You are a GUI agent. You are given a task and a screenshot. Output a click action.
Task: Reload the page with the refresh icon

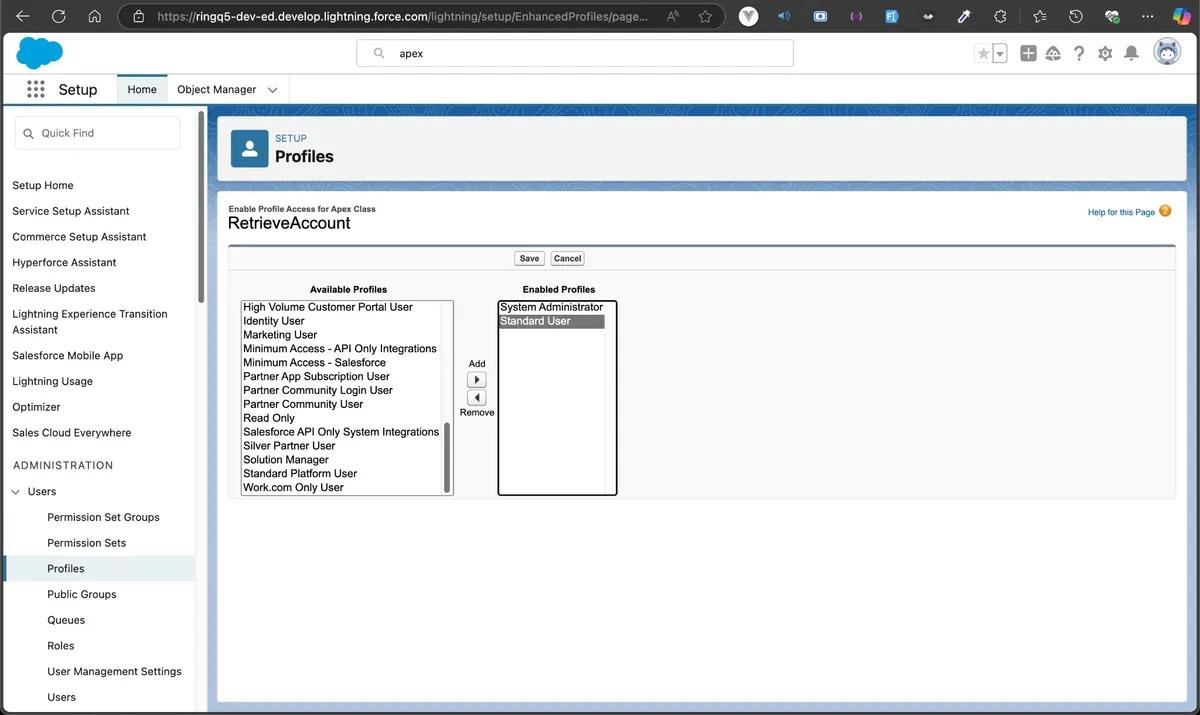[x=58, y=16]
